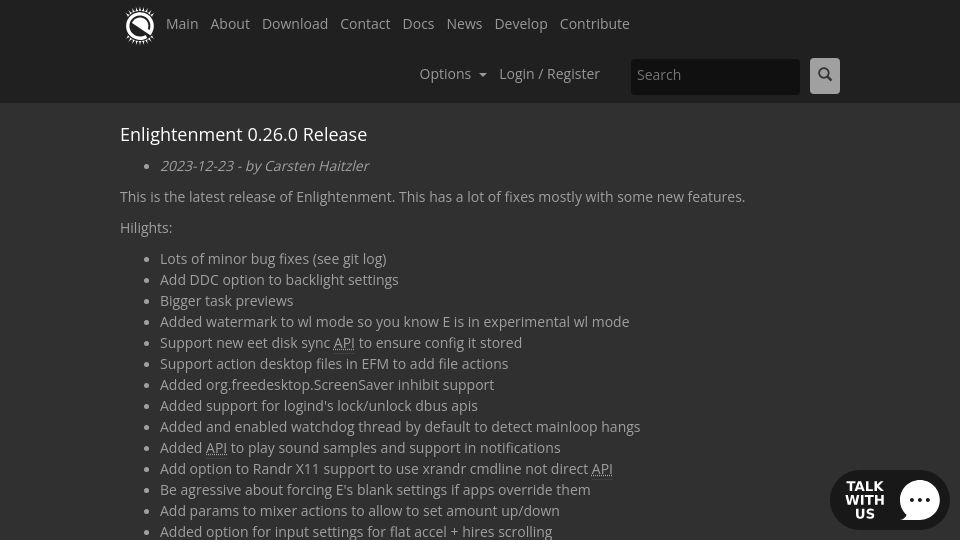The image size is (960, 540).
Task: Open the Main nav item
Action: [x=182, y=24]
